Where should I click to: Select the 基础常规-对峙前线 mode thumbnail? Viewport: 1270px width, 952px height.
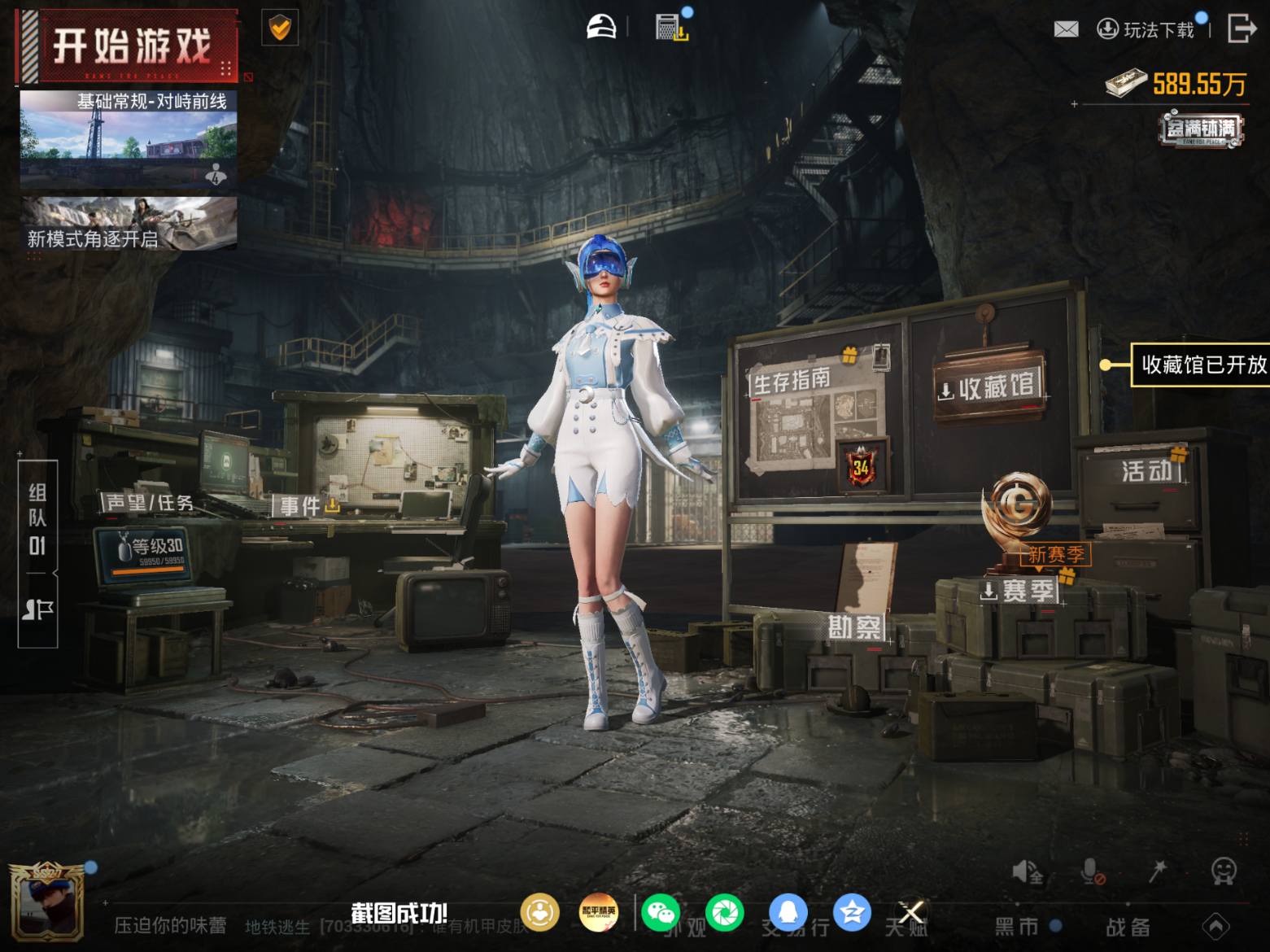point(129,139)
